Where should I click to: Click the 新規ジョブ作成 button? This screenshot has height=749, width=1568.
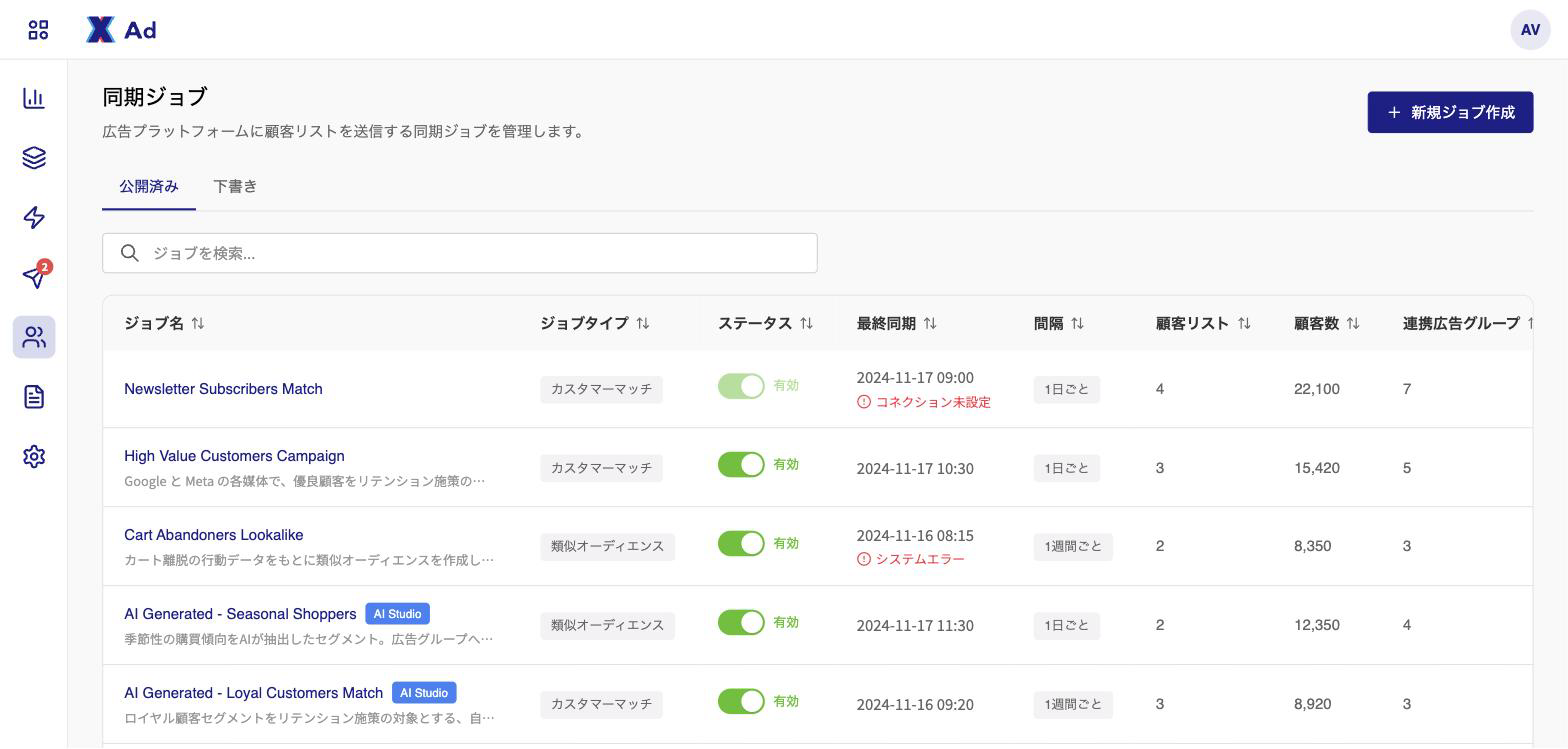pos(1450,112)
